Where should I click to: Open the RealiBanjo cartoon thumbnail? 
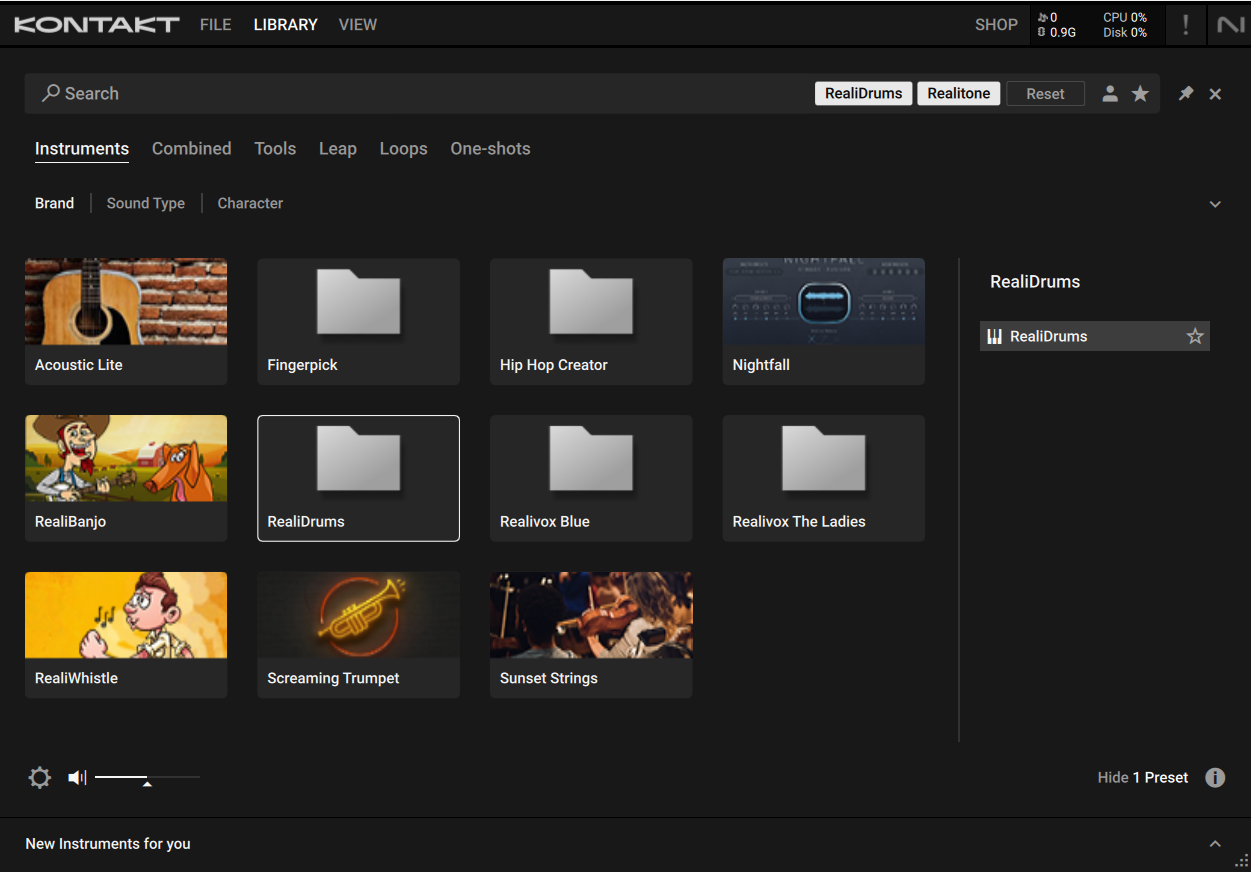(x=126, y=458)
